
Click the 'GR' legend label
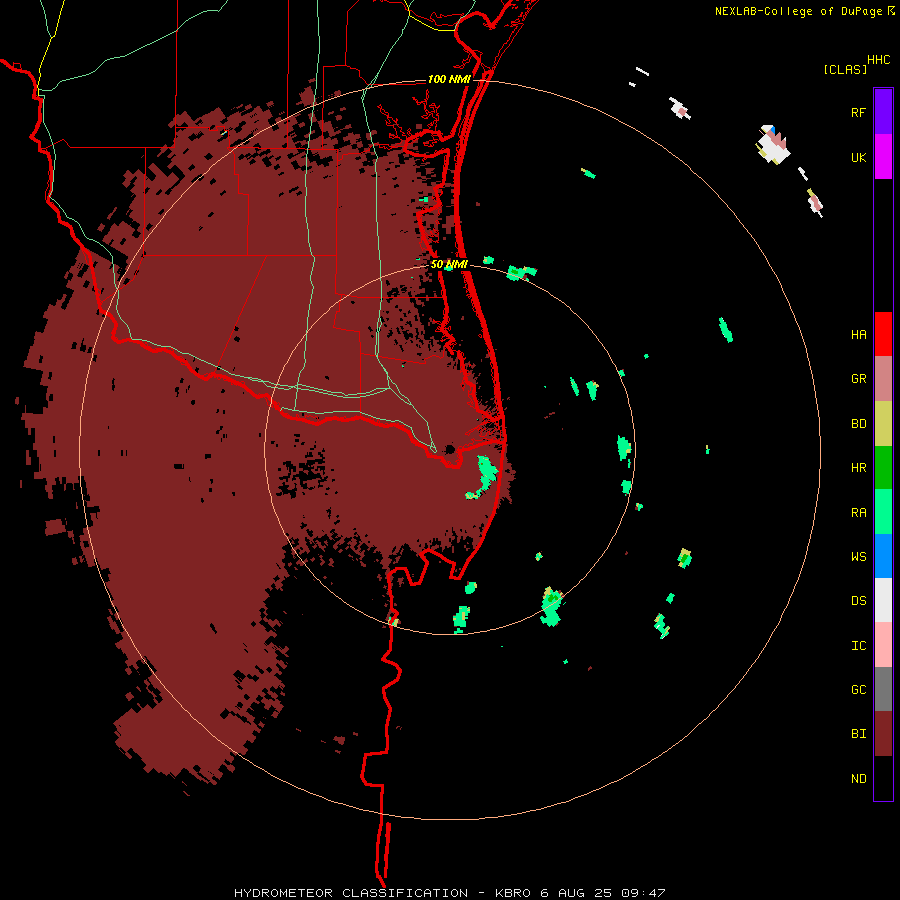858,379
